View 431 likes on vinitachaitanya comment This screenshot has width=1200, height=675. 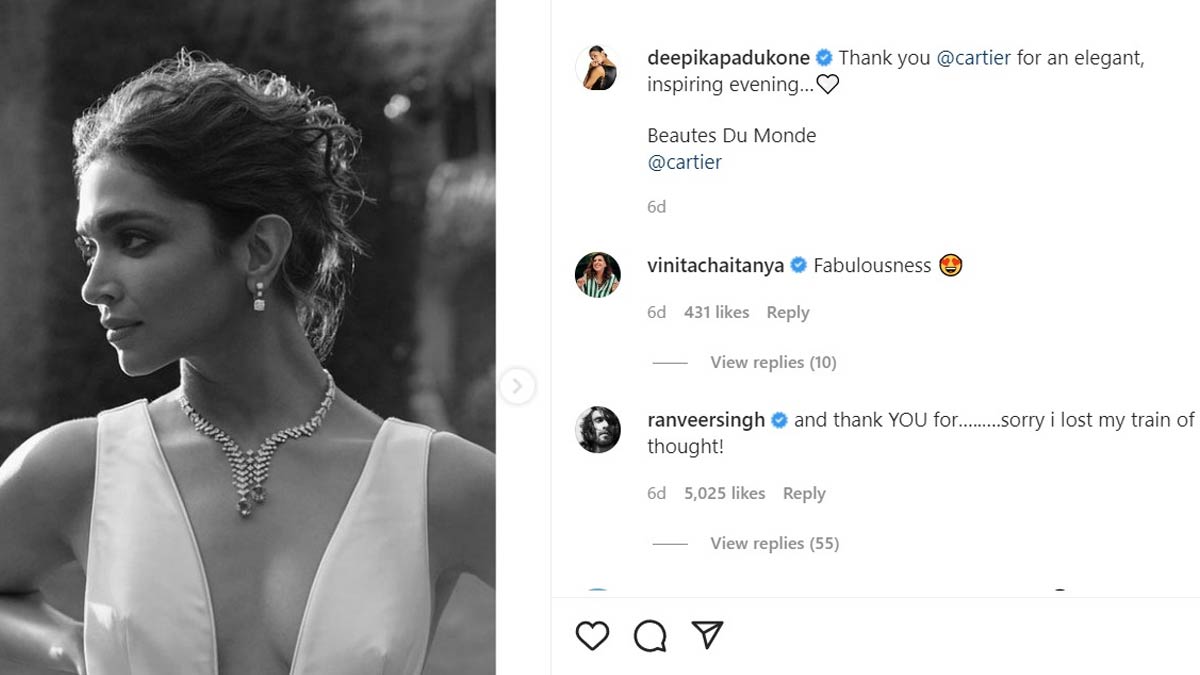pyautogui.click(x=716, y=312)
